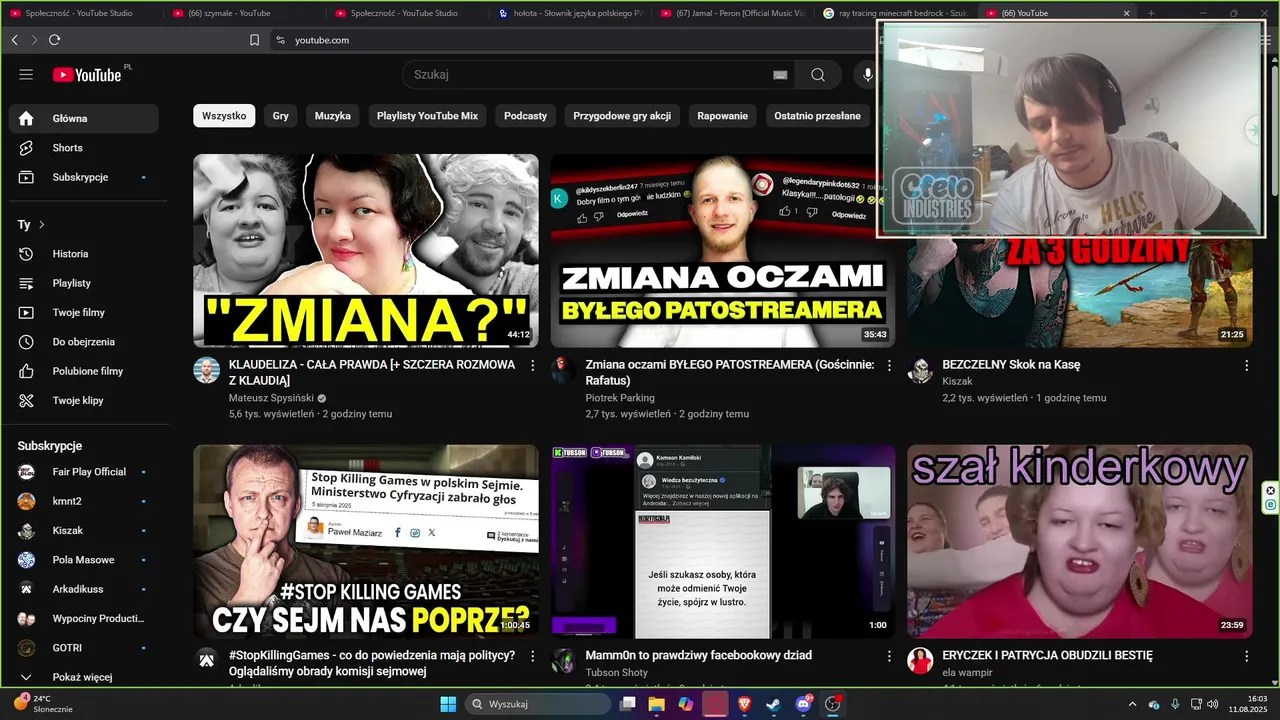This screenshot has height=720, width=1280.
Task: Open Shorts from the sidebar
Action: (84, 148)
